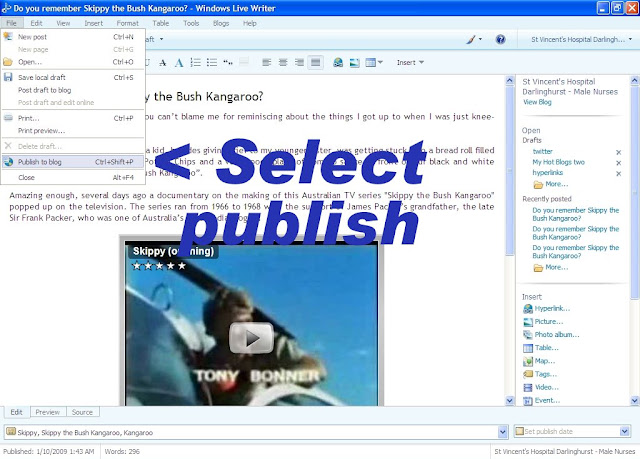Screen dimensions: 640x459
Task: Remove hyperlinks draft with X icon
Action: [618, 173]
